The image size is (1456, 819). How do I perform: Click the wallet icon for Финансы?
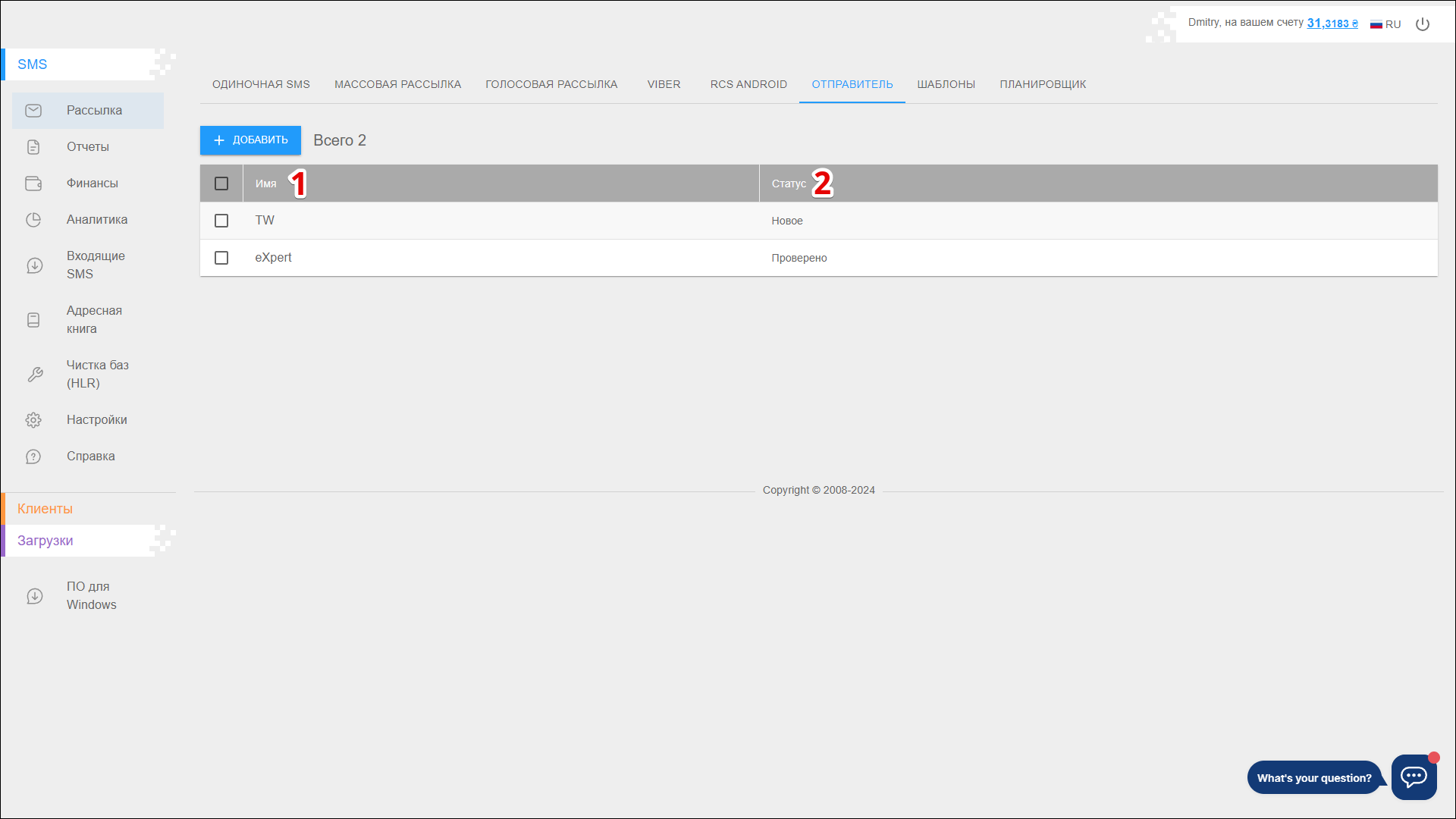point(33,184)
